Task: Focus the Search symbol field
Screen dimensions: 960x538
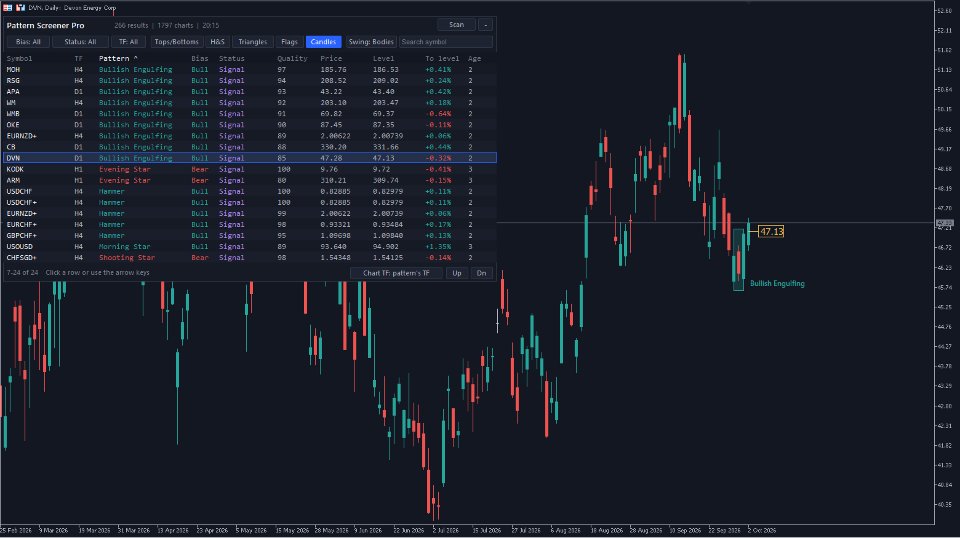Action: tap(446, 42)
